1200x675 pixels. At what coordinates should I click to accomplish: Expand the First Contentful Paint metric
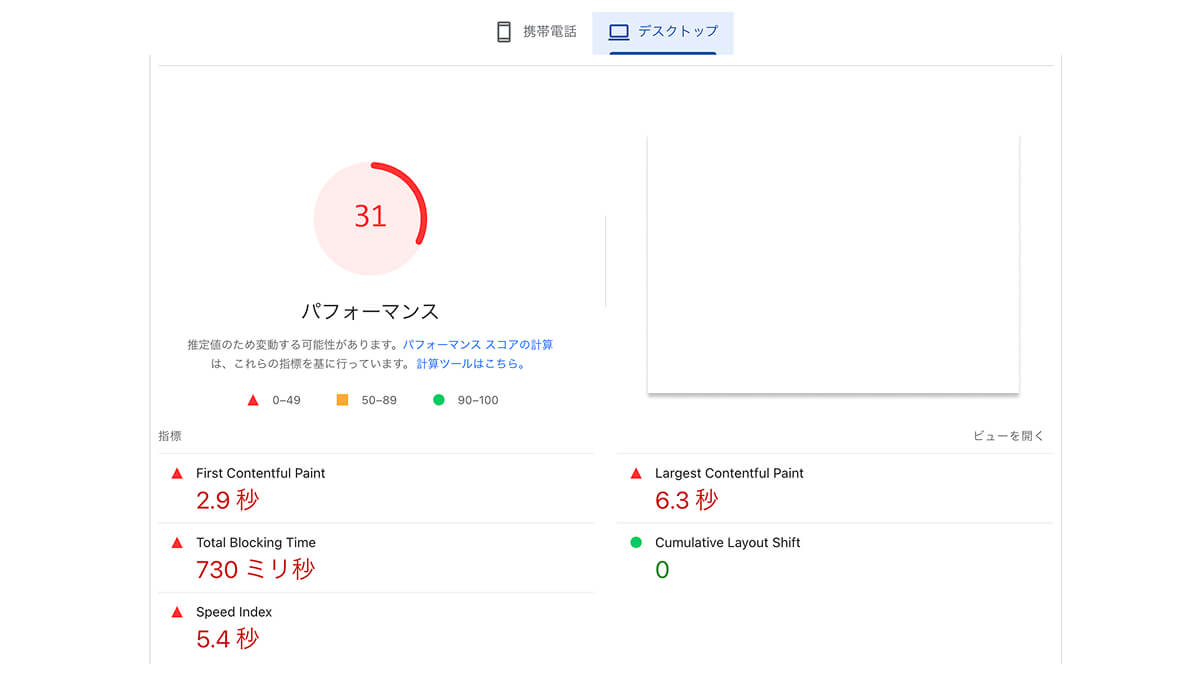(260, 473)
